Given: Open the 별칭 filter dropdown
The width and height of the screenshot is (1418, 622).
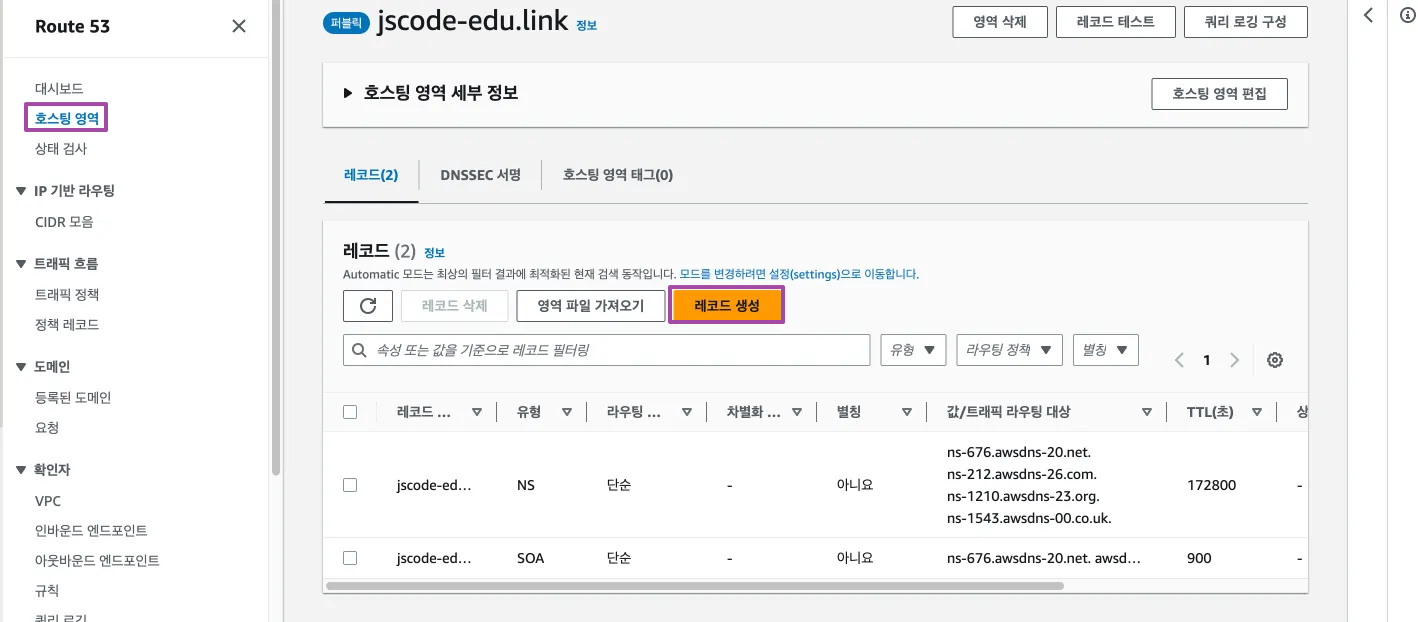Looking at the screenshot, I should pos(1105,350).
